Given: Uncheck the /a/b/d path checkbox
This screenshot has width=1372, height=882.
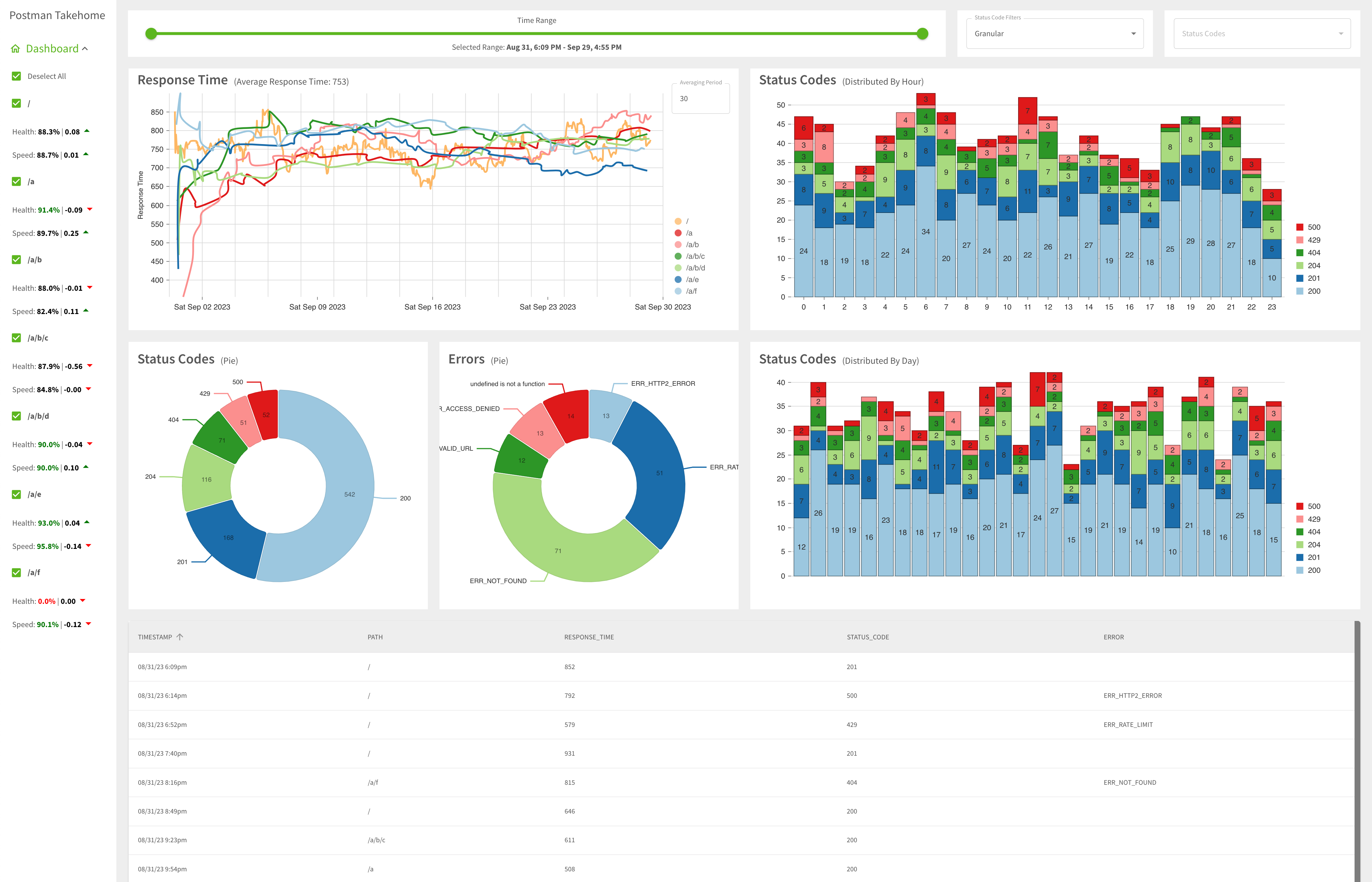Looking at the screenshot, I should pos(16,416).
